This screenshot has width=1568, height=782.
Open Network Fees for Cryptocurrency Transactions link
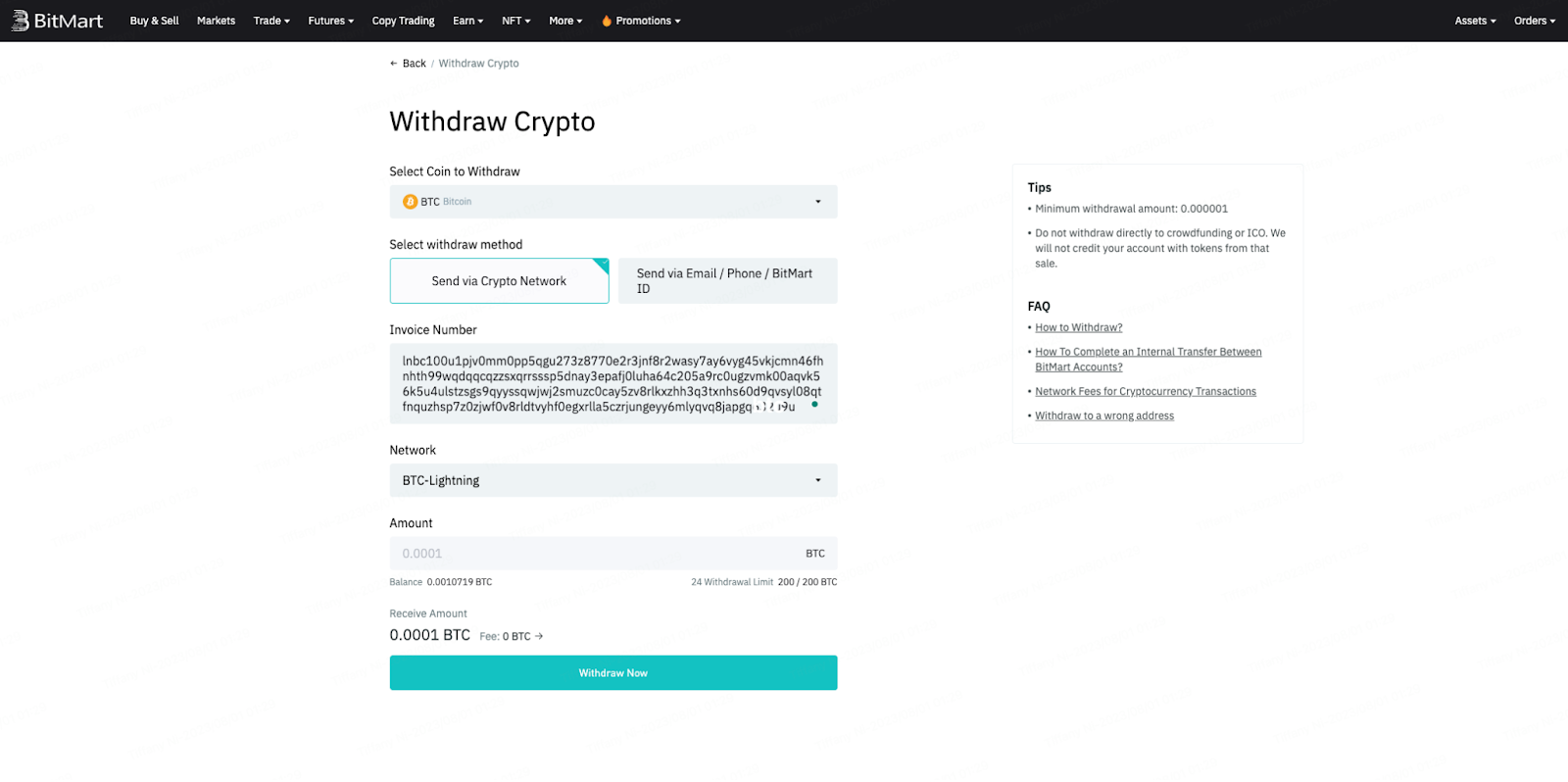pos(1146,392)
